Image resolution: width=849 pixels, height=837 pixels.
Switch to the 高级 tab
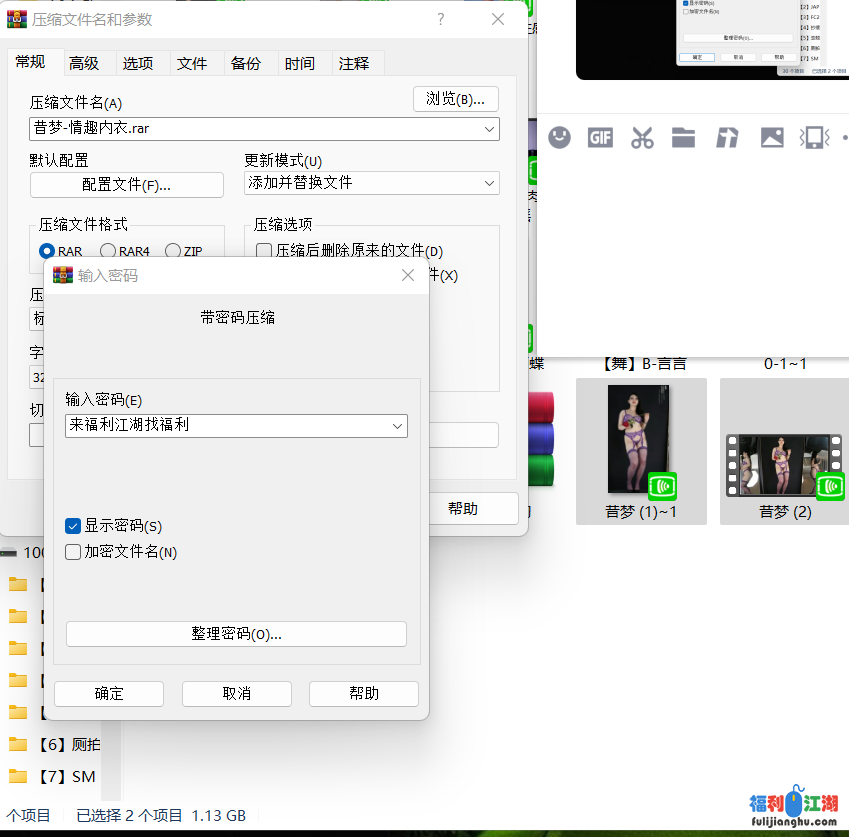coord(84,63)
